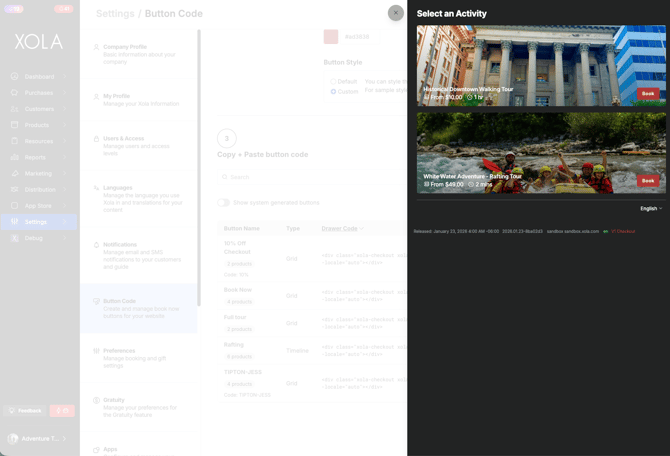Click the Book Now row name

click(238, 290)
